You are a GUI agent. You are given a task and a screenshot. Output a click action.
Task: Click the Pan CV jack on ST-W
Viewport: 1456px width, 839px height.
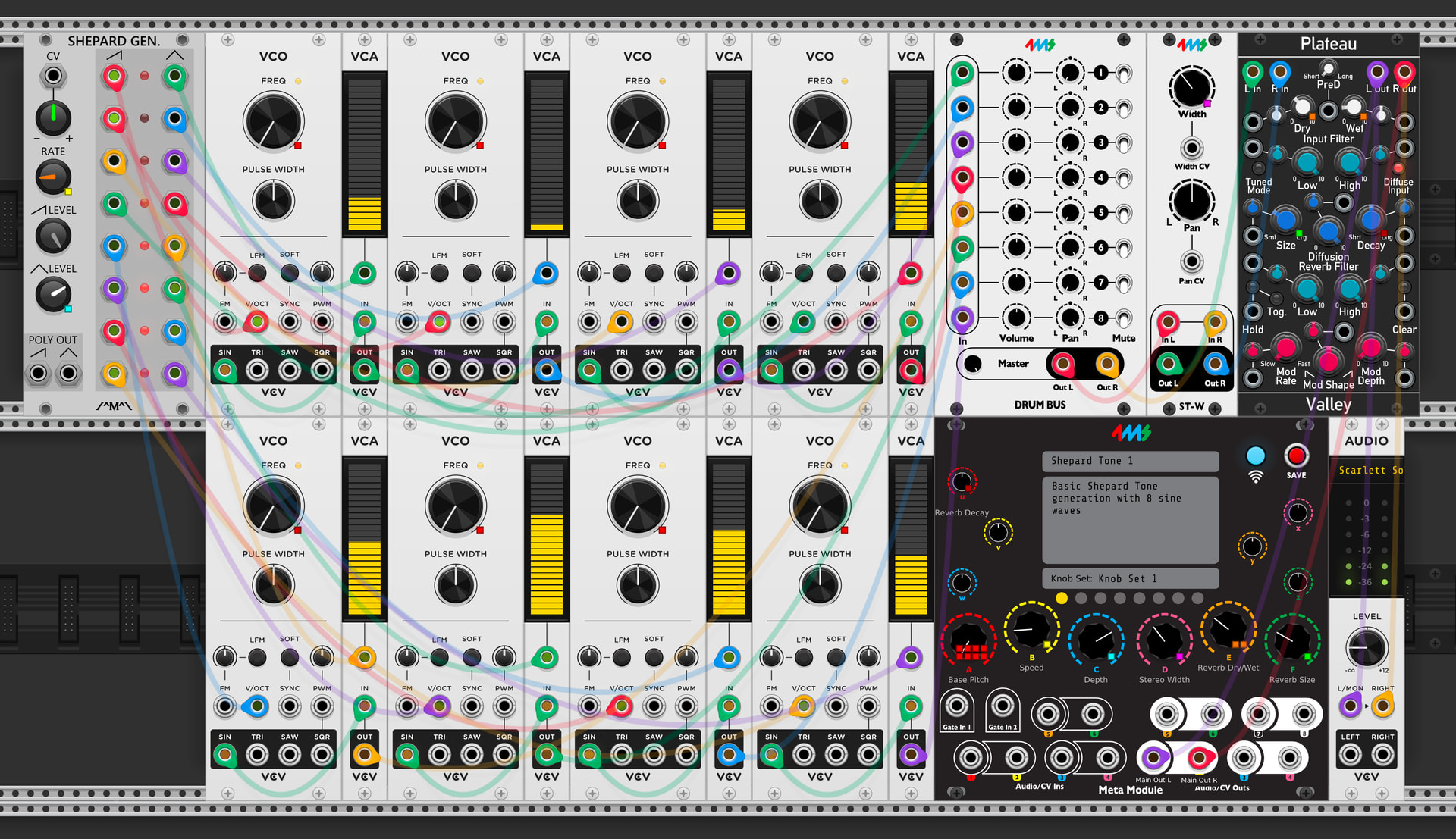pos(1192,262)
